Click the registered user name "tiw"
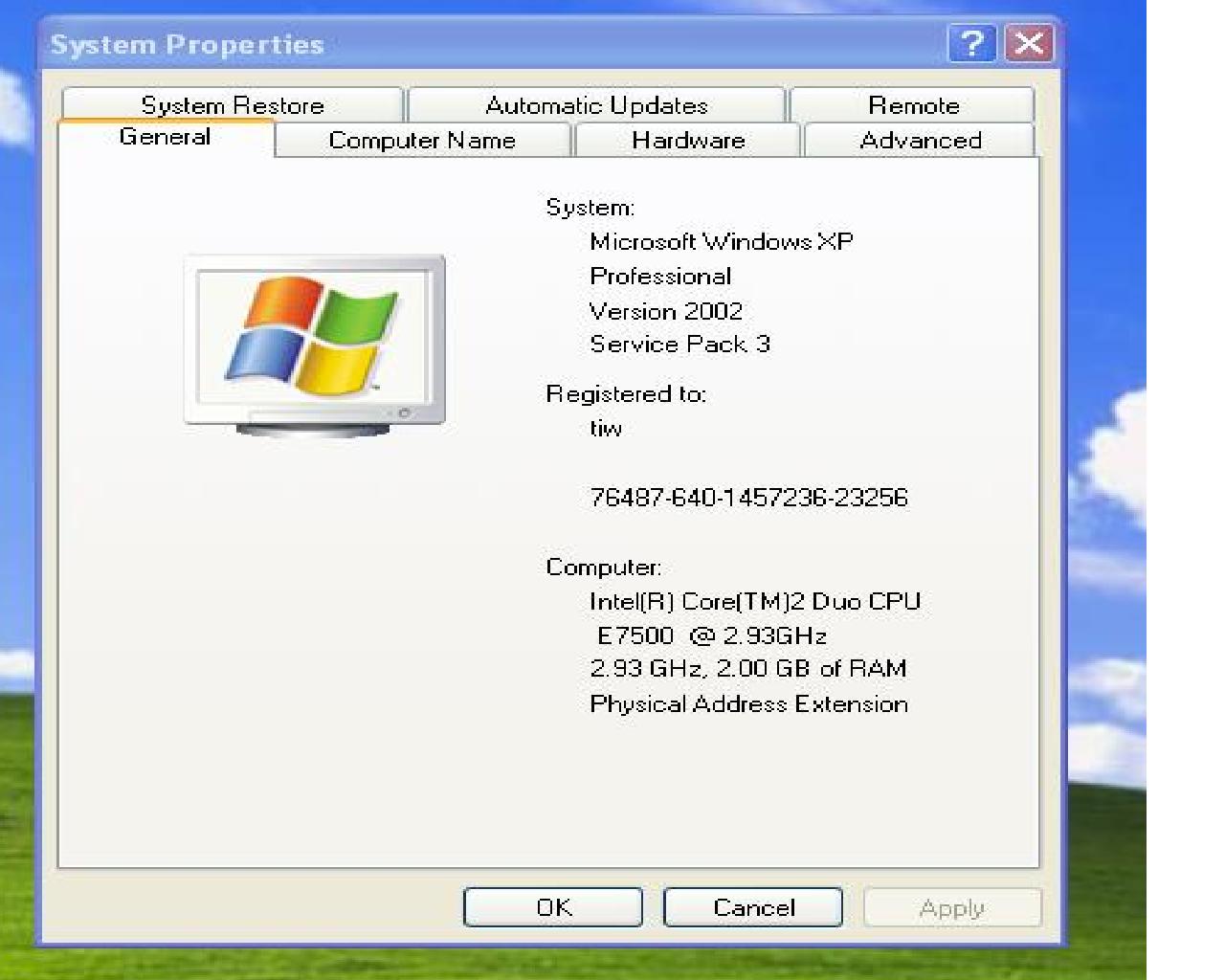 click(606, 428)
